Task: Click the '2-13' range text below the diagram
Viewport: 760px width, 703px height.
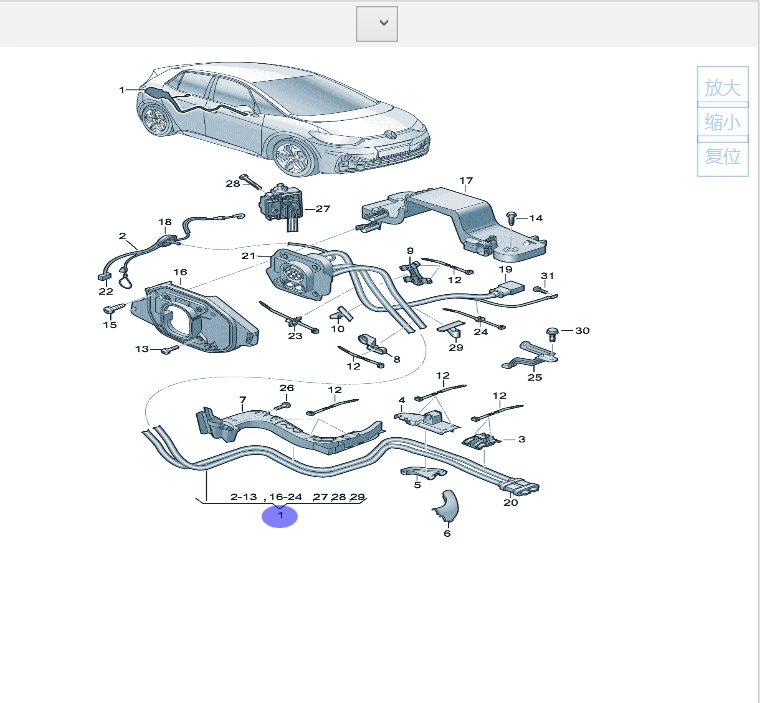Action: click(x=244, y=496)
